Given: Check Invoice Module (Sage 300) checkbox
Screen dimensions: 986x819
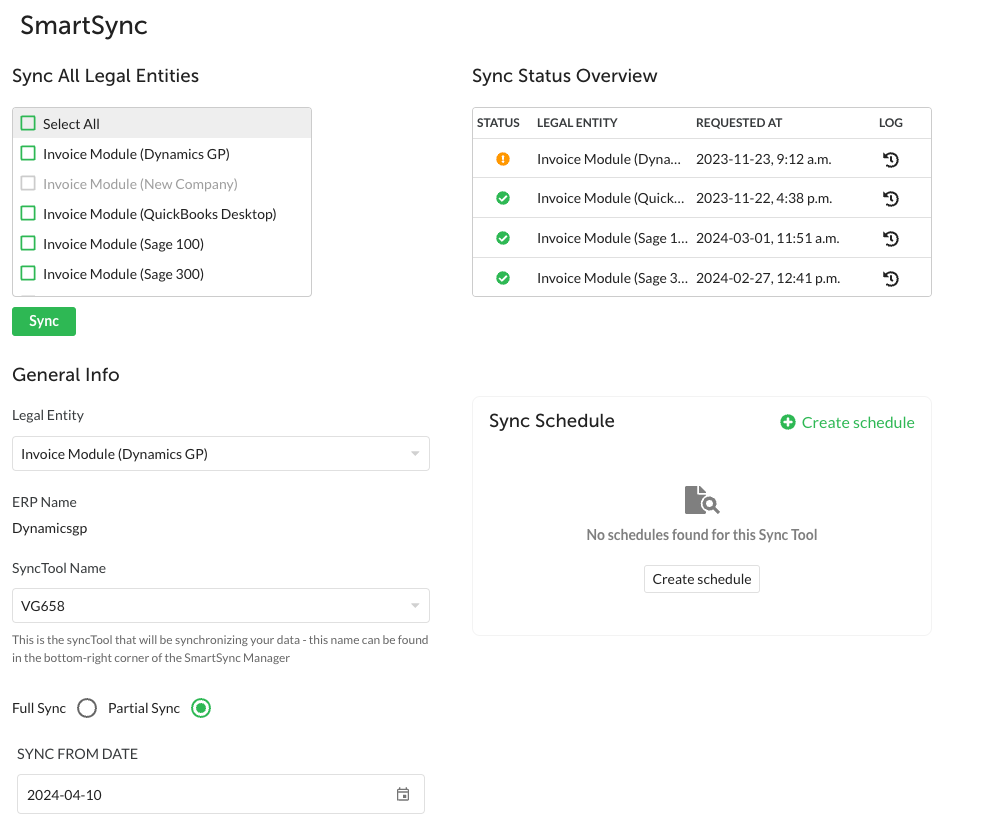Looking at the screenshot, I should point(28,274).
